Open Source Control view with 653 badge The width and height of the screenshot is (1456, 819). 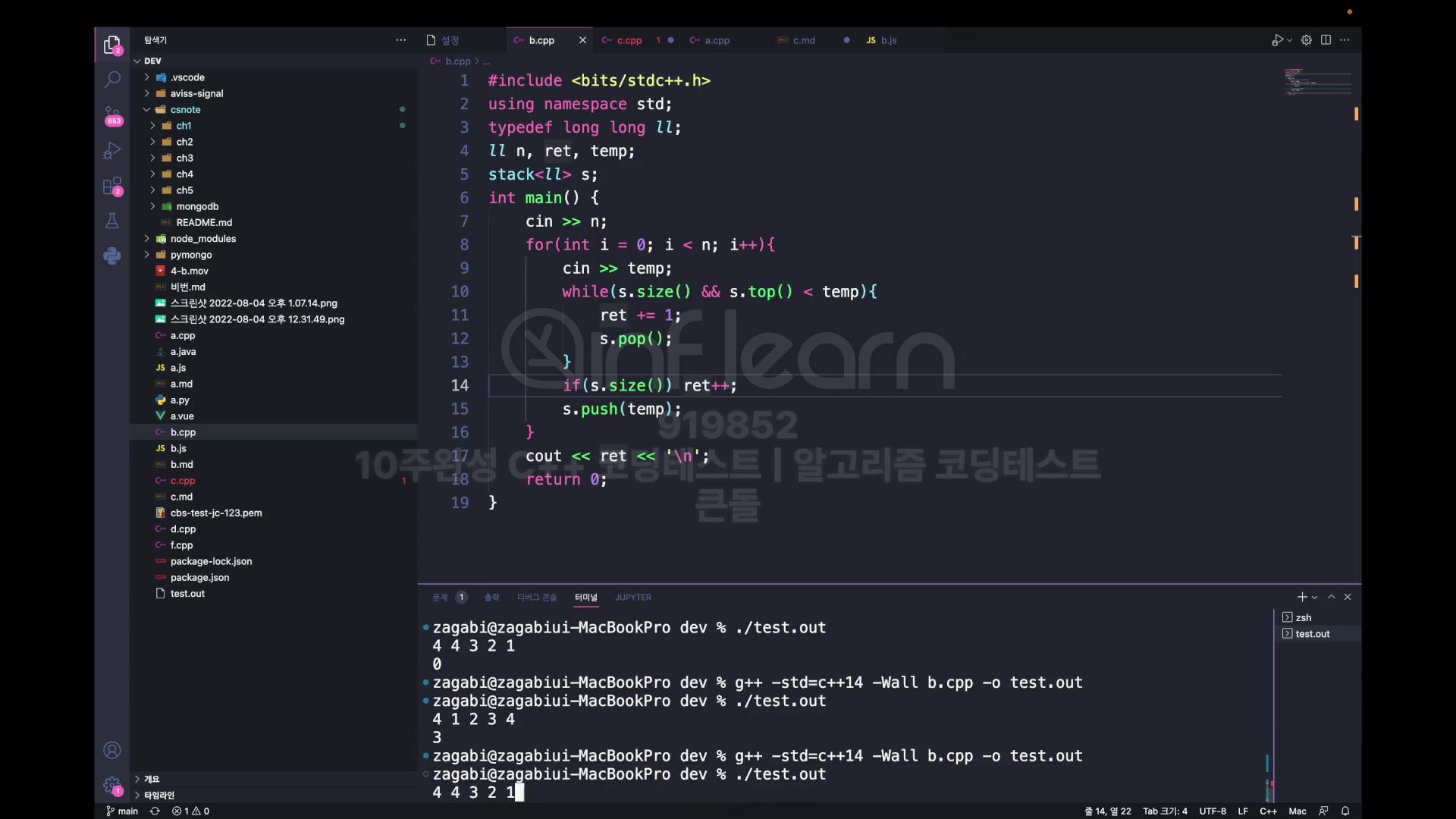tap(112, 115)
